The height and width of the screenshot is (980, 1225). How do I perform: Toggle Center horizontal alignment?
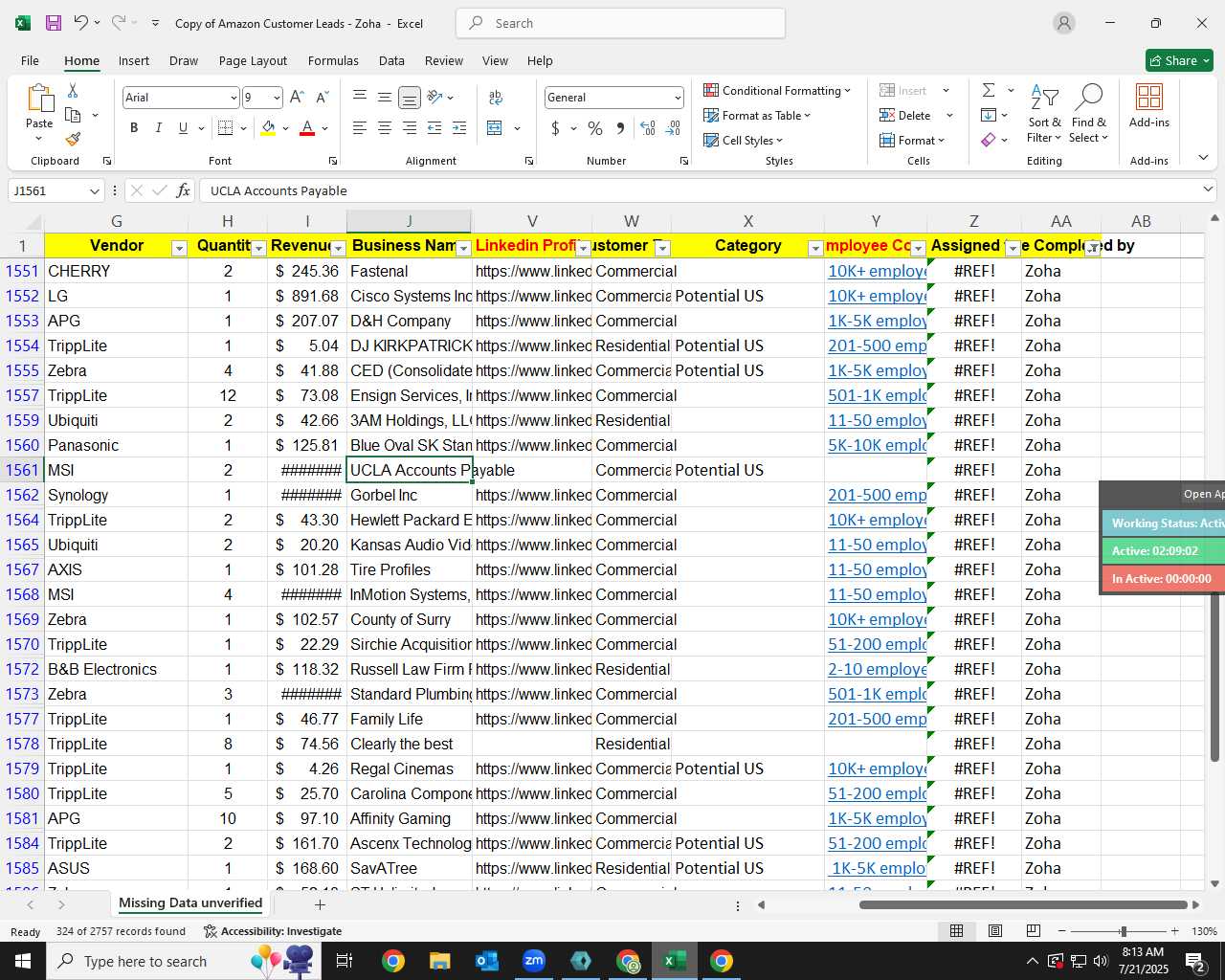click(x=385, y=128)
